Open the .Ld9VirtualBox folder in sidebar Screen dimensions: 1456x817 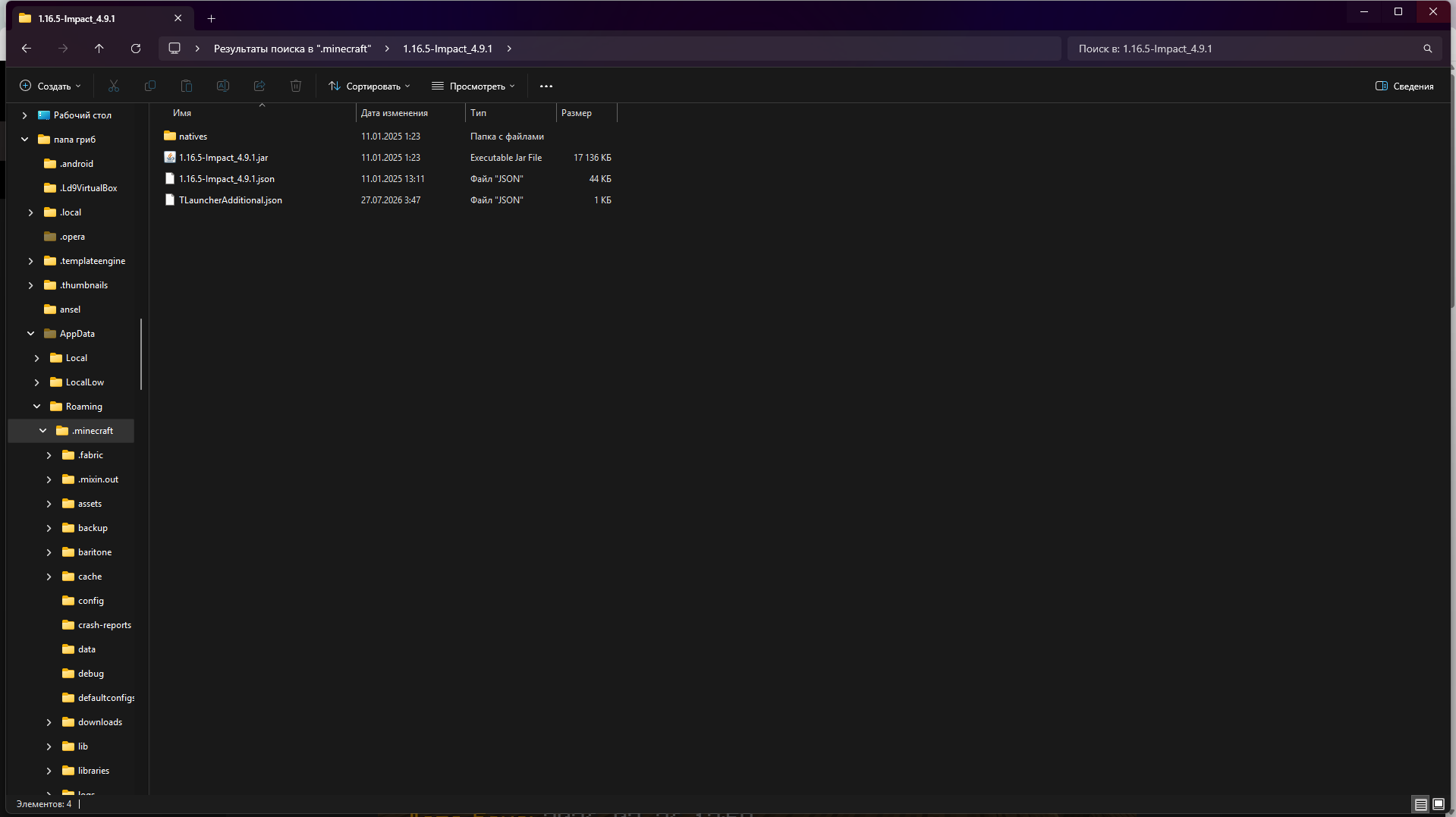point(80,188)
